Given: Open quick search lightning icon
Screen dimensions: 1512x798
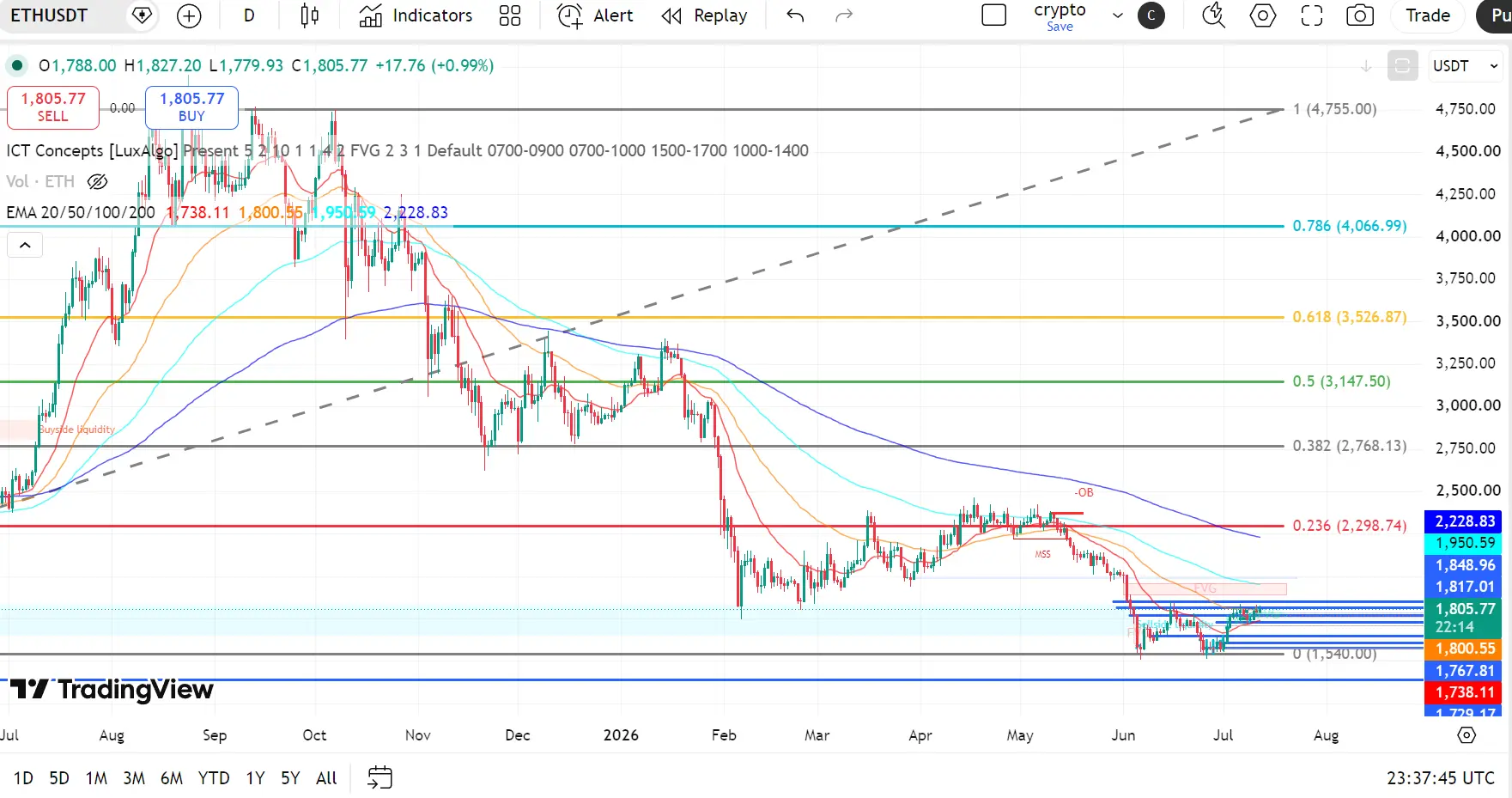Looking at the screenshot, I should (1213, 15).
